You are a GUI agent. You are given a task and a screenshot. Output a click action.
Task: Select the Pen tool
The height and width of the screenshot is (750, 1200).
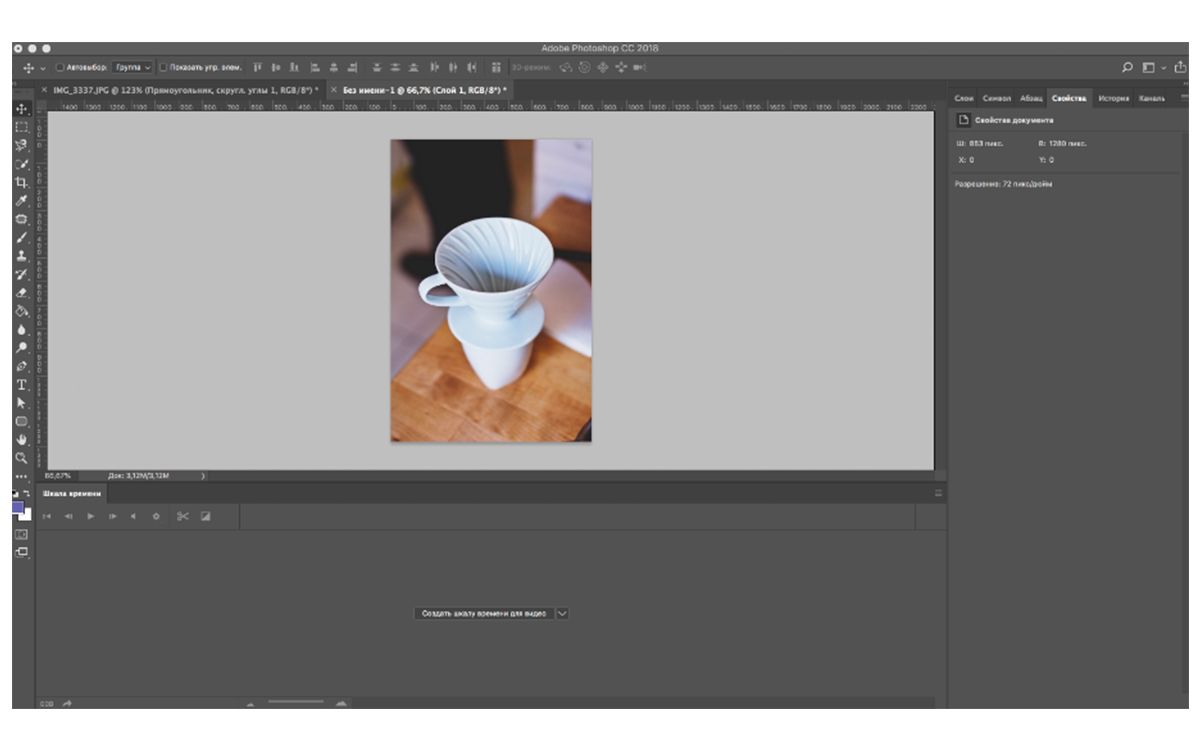pos(21,366)
